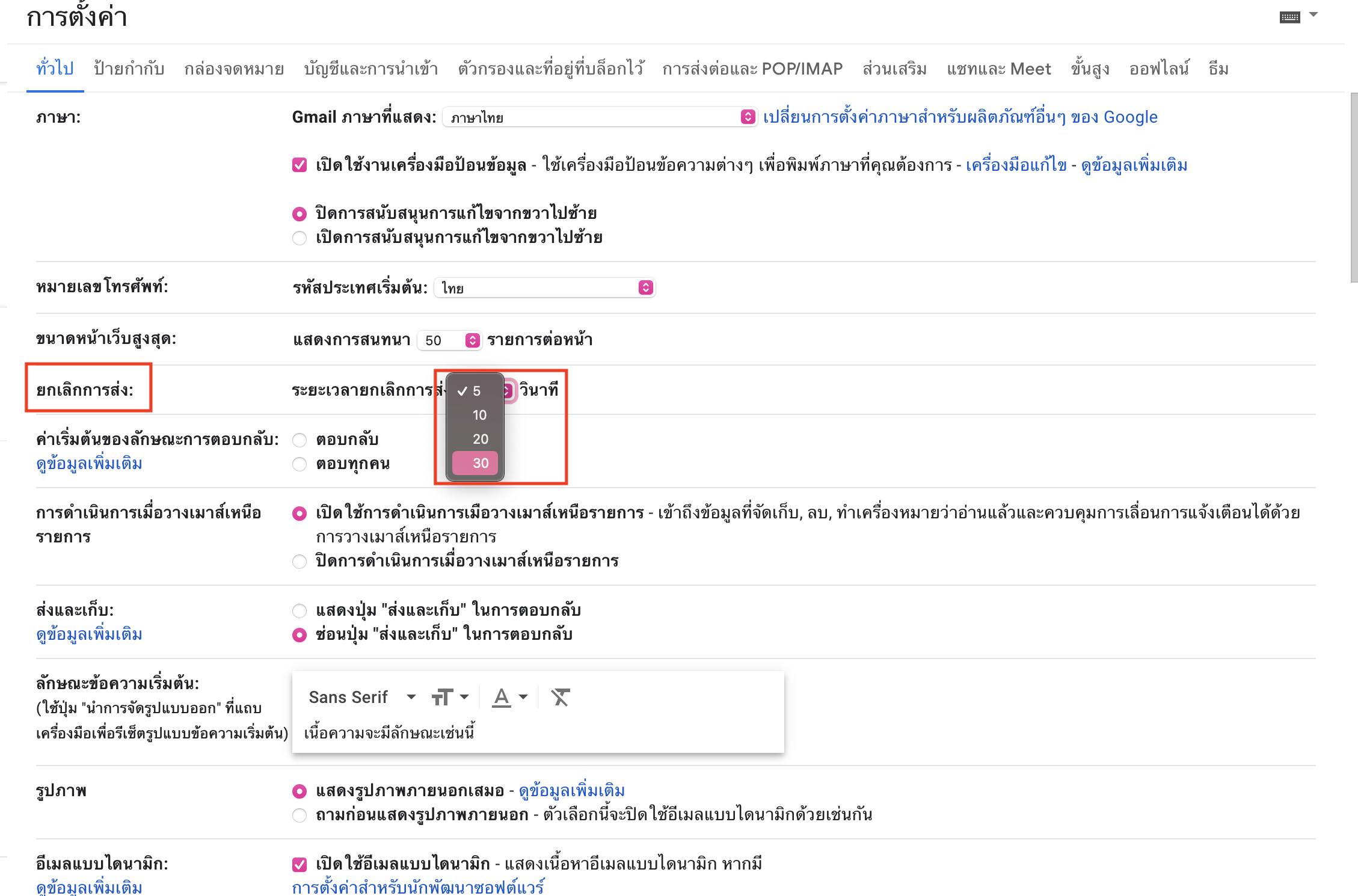Open the Sans Serif font dropdown
The width and height of the screenshot is (1358, 896).
coord(362,697)
